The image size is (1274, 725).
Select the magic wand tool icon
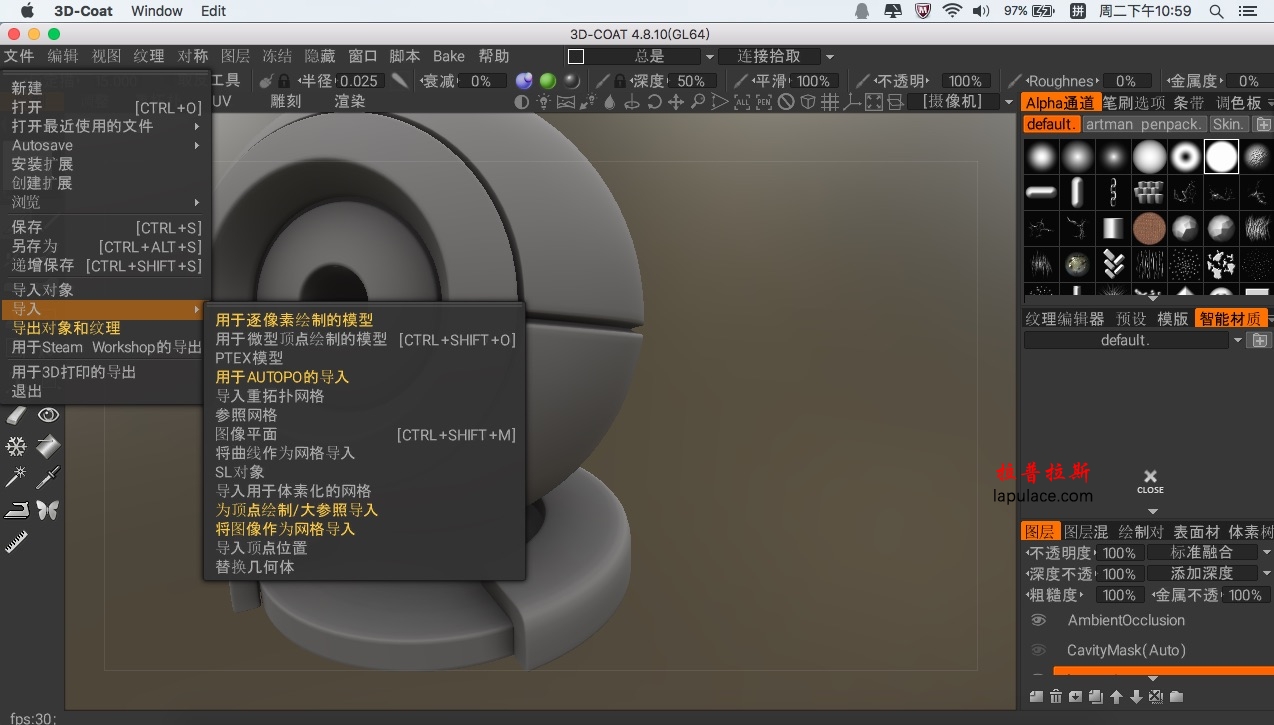coord(17,477)
